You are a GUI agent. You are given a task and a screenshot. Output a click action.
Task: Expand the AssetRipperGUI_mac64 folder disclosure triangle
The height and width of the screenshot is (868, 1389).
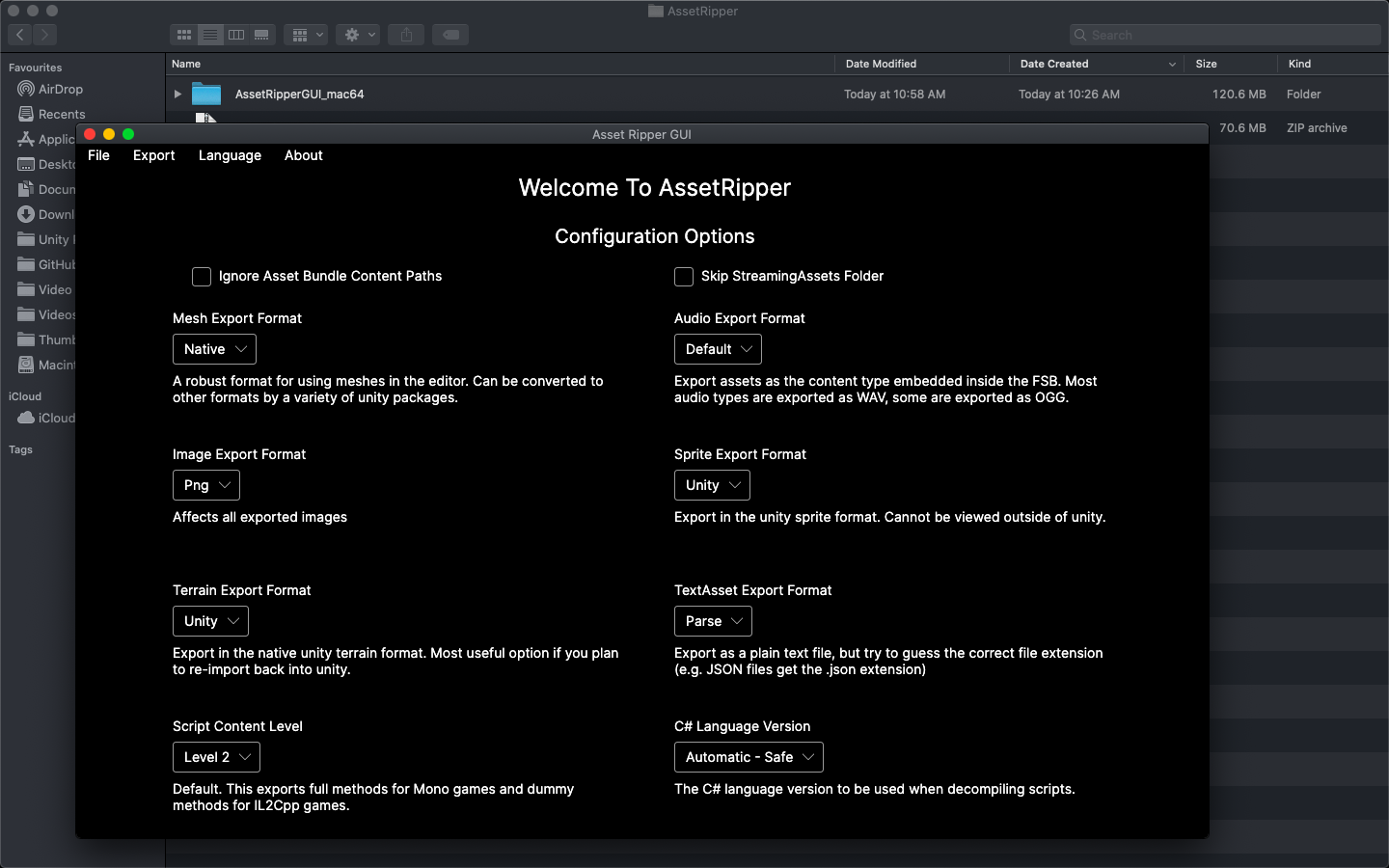pyautogui.click(x=177, y=95)
